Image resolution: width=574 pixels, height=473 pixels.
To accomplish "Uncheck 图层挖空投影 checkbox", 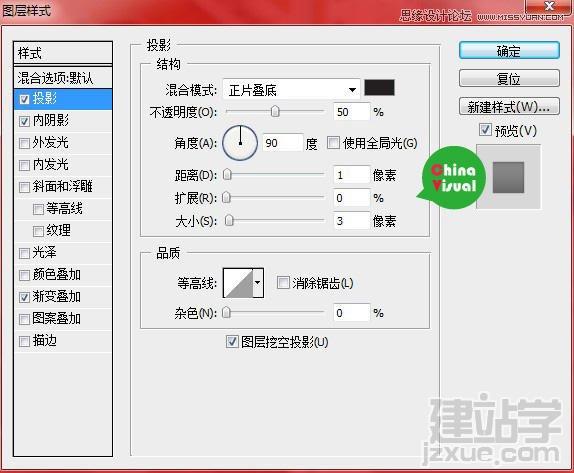I will pos(232,342).
